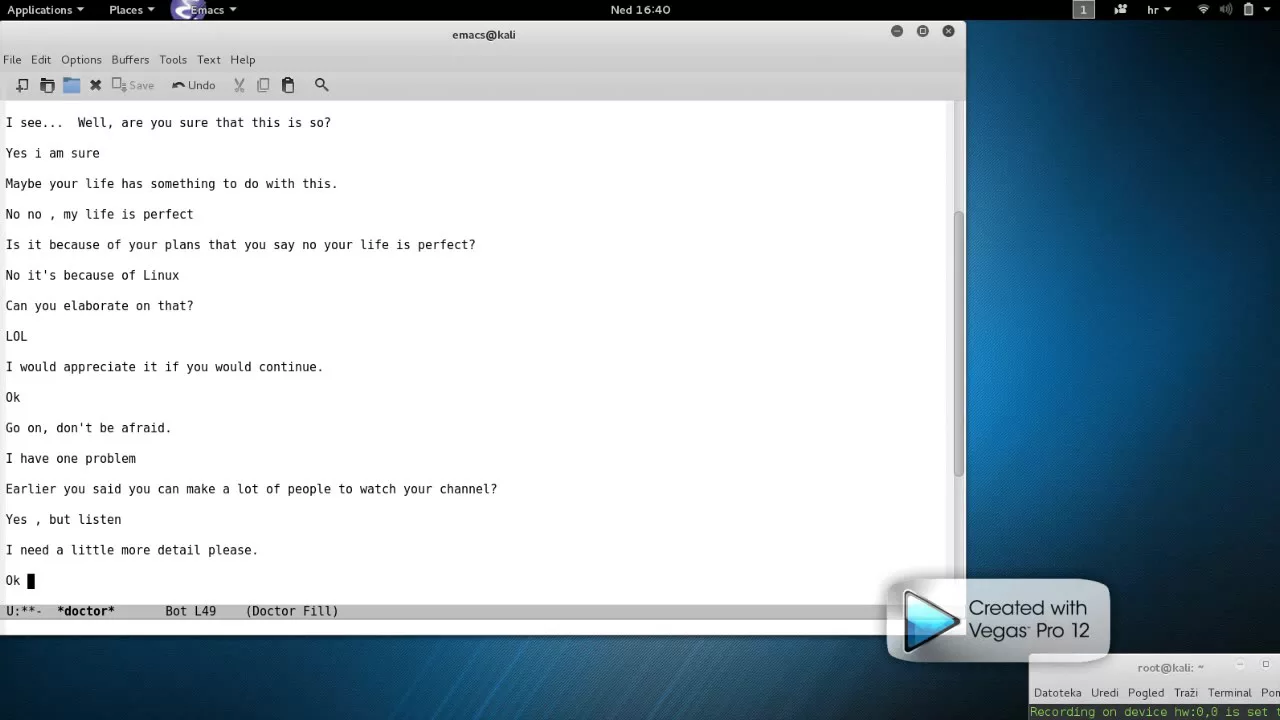1280x720 pixels.
Task: Open Terminal menu in terminal window
Action: pos(1230,693)
